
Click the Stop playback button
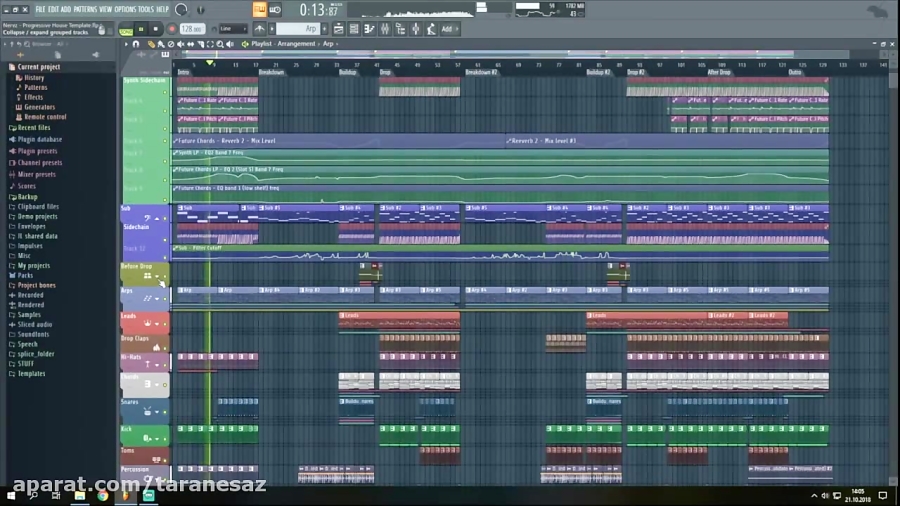point(156,29)
